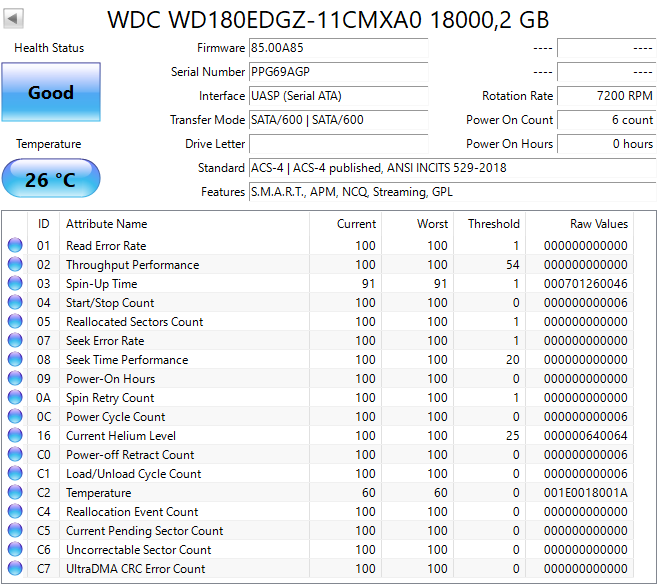Select the Reallocation Event Count attribute name
Image resolution: width=660 pixels, height=587 pixels.
132,512
